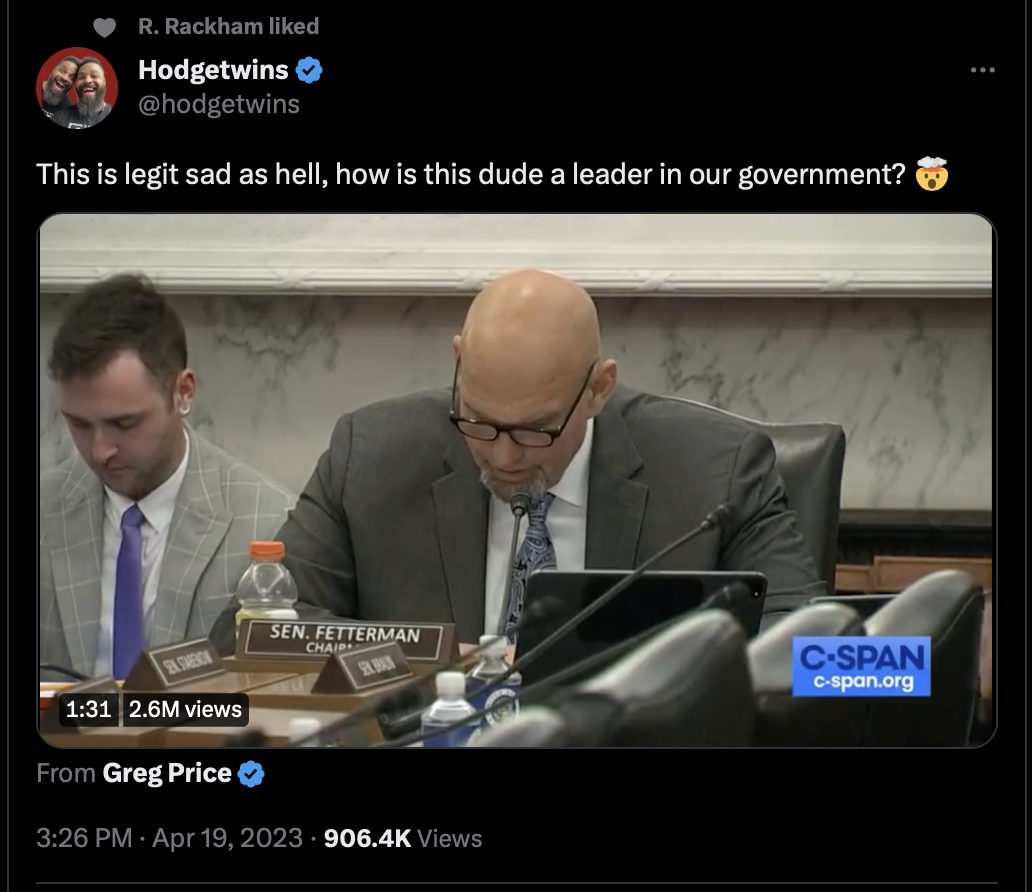
Task: Open Greg Price's profile from video credit
Action: (167, 774)
